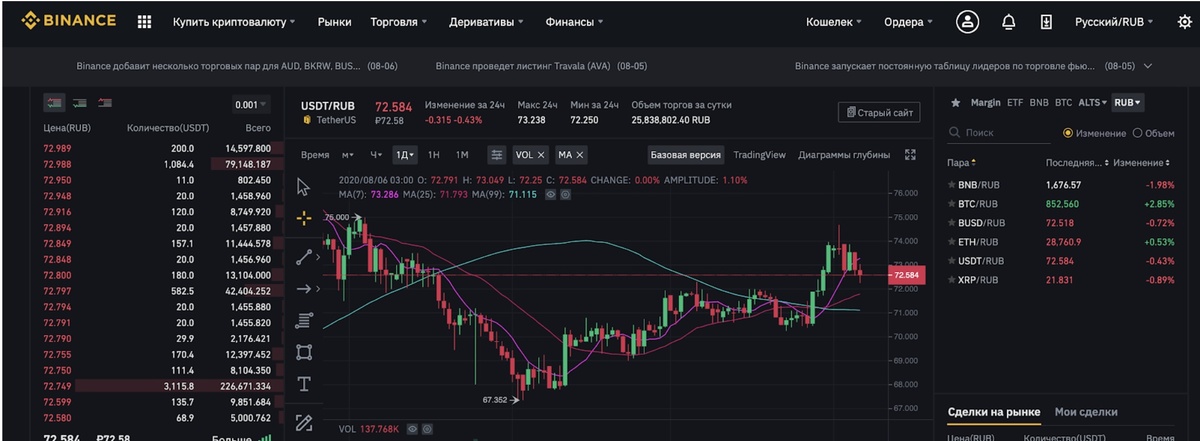
Task: Click the 72.749 price in order book
Action: click(x=57, y=385)
